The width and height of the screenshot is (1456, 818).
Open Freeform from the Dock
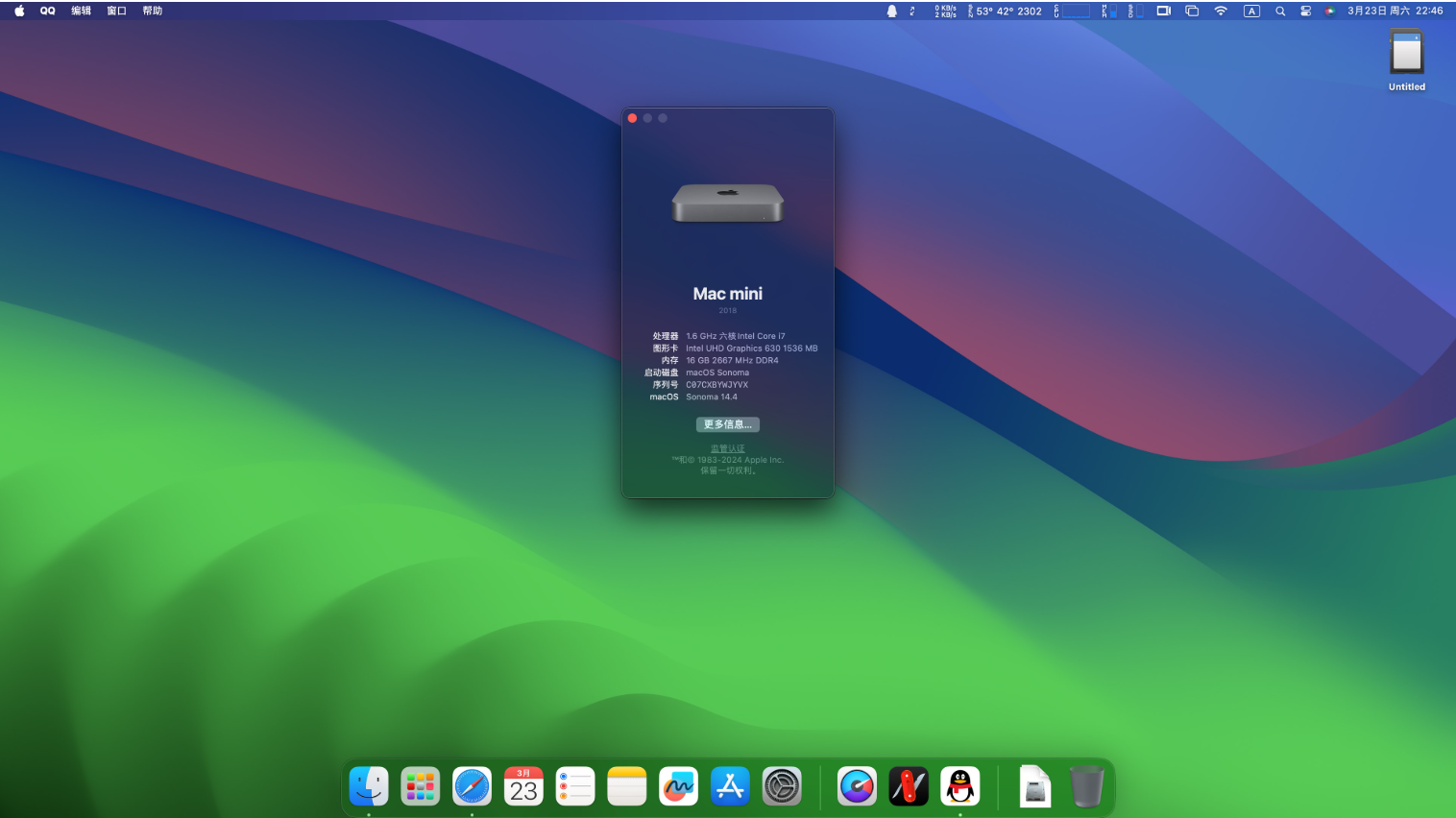click(x=679, y=786)
